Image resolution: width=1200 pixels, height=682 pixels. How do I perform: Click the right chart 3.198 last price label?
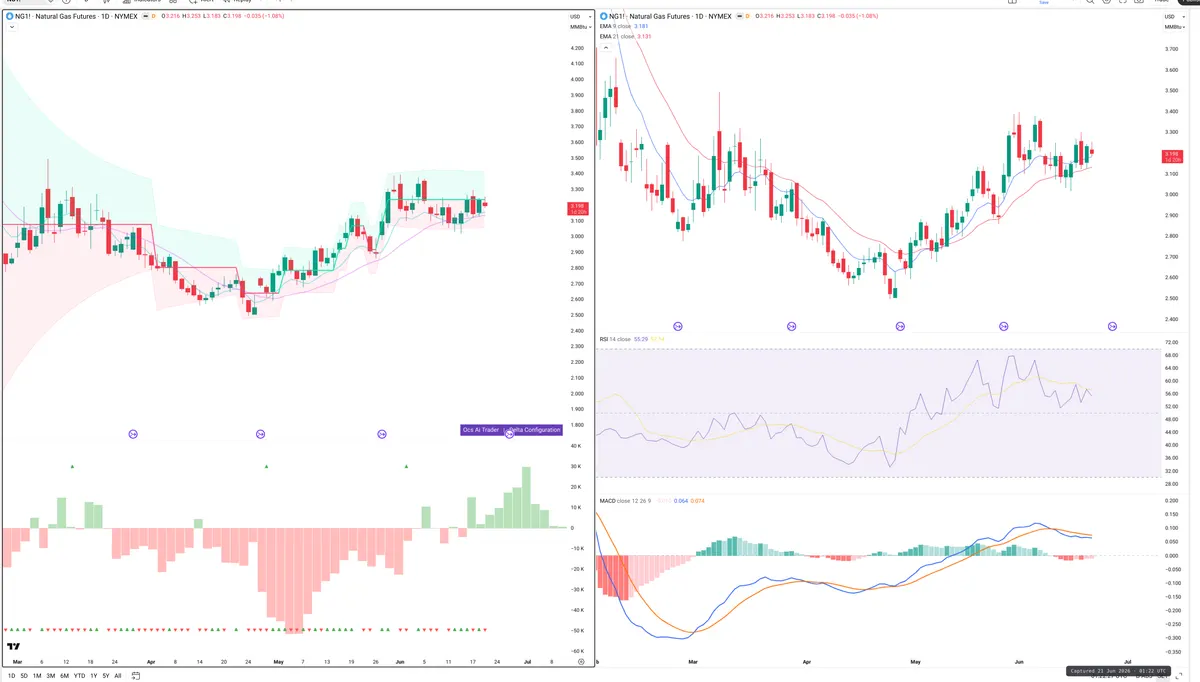pyautogui.click(x=1173, y=156)
